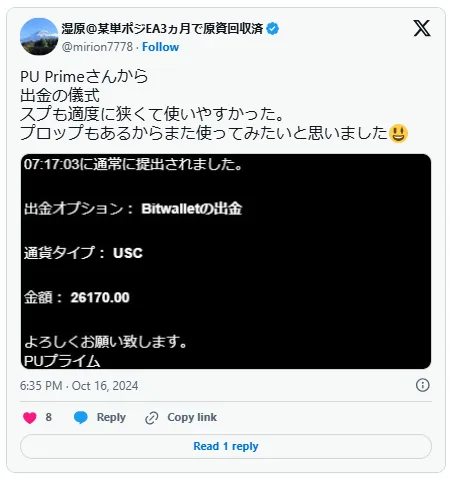Open the Read 1 reply button

click(226, 446)
